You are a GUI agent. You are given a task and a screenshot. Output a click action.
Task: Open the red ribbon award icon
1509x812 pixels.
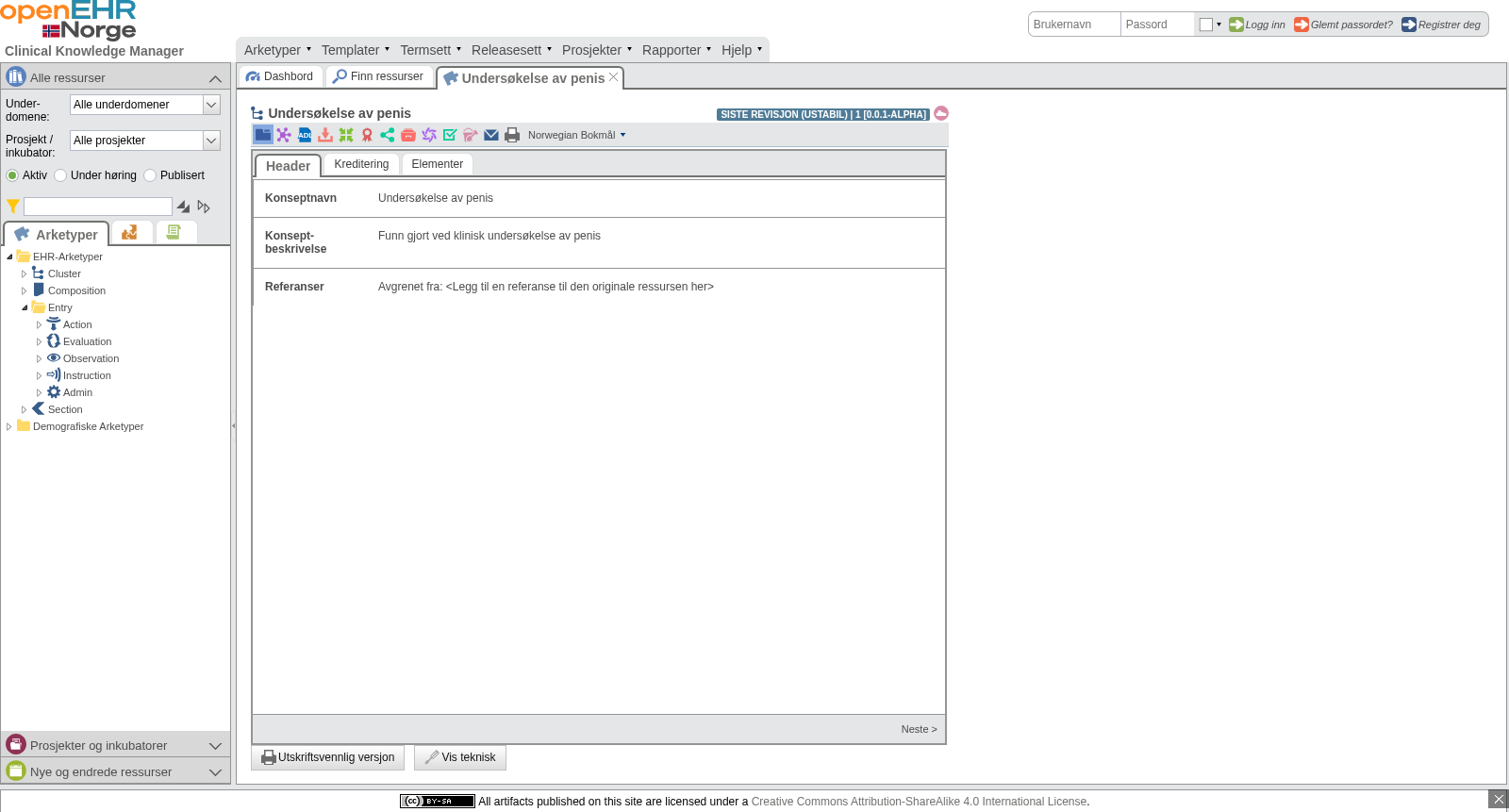coord(367,135)
